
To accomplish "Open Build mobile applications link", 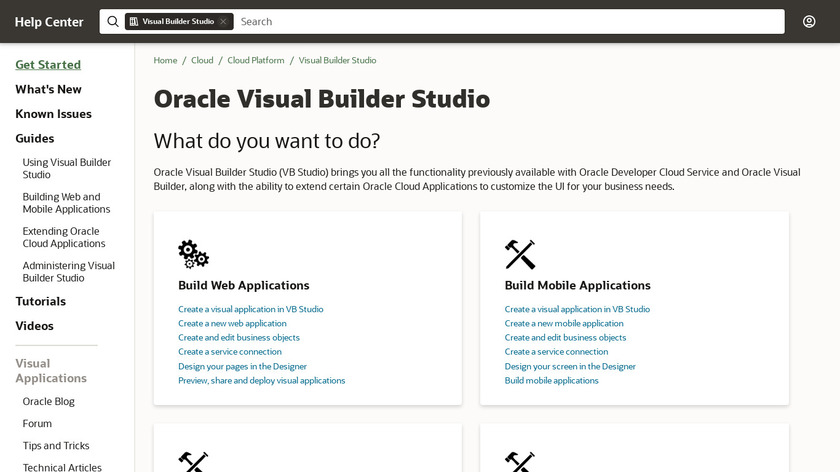I will tap(551, 380).
